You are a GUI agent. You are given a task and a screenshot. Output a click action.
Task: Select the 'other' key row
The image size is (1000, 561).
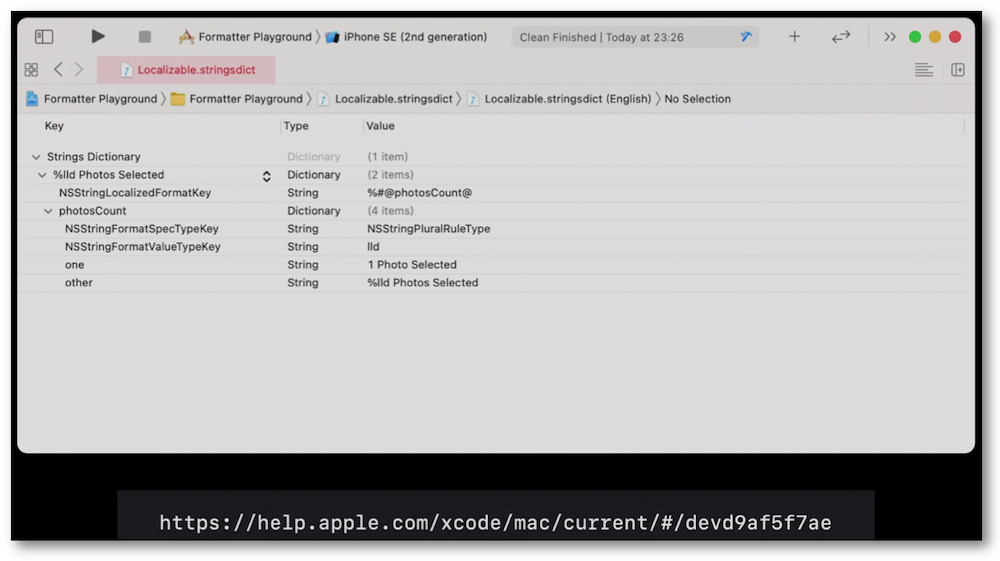tap(78, 282)
